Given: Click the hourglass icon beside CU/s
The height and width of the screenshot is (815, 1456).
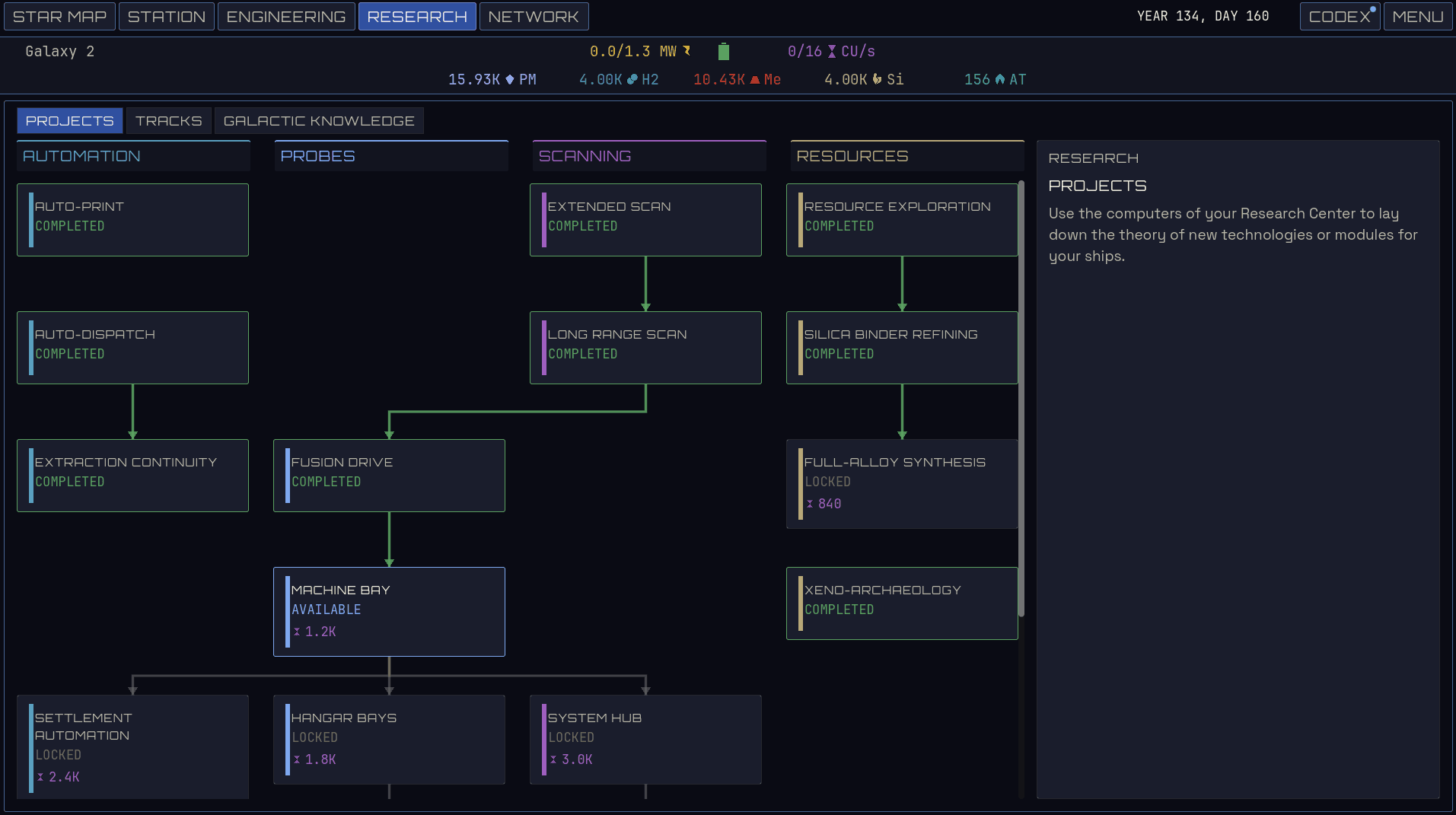Looking at the screenshot, I should 832,52.
